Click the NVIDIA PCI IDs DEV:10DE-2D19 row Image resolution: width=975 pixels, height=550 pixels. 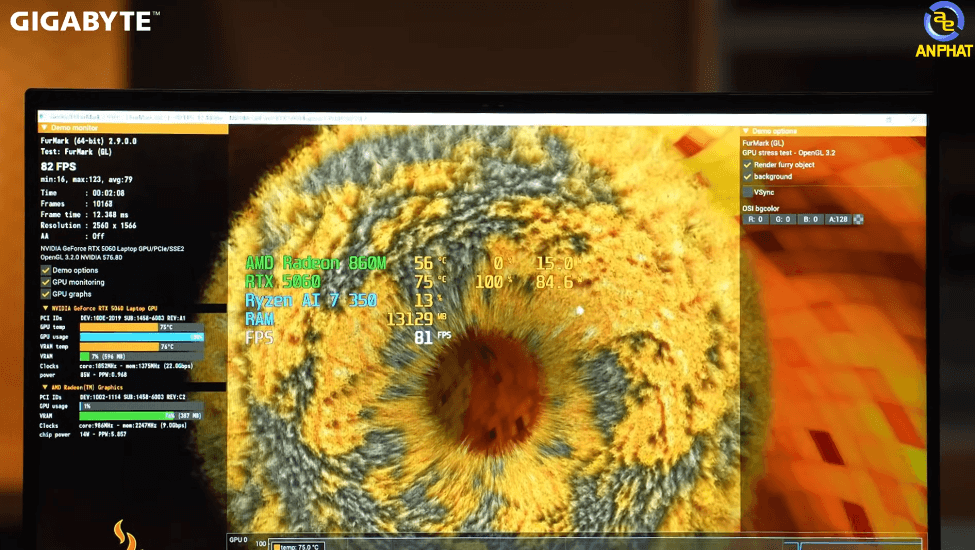tap(113, 318)
